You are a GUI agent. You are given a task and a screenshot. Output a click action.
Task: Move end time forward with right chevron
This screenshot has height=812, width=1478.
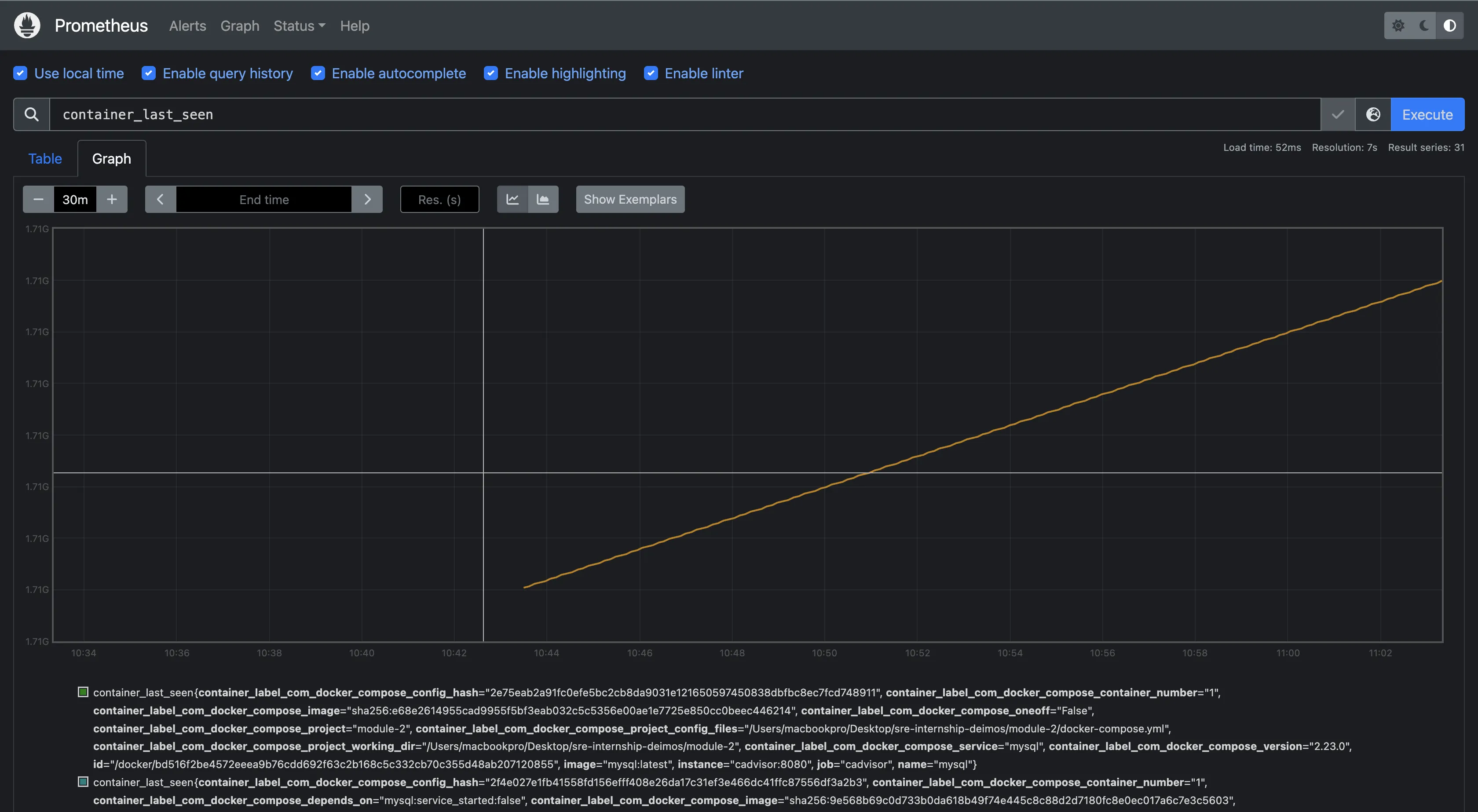367,200
